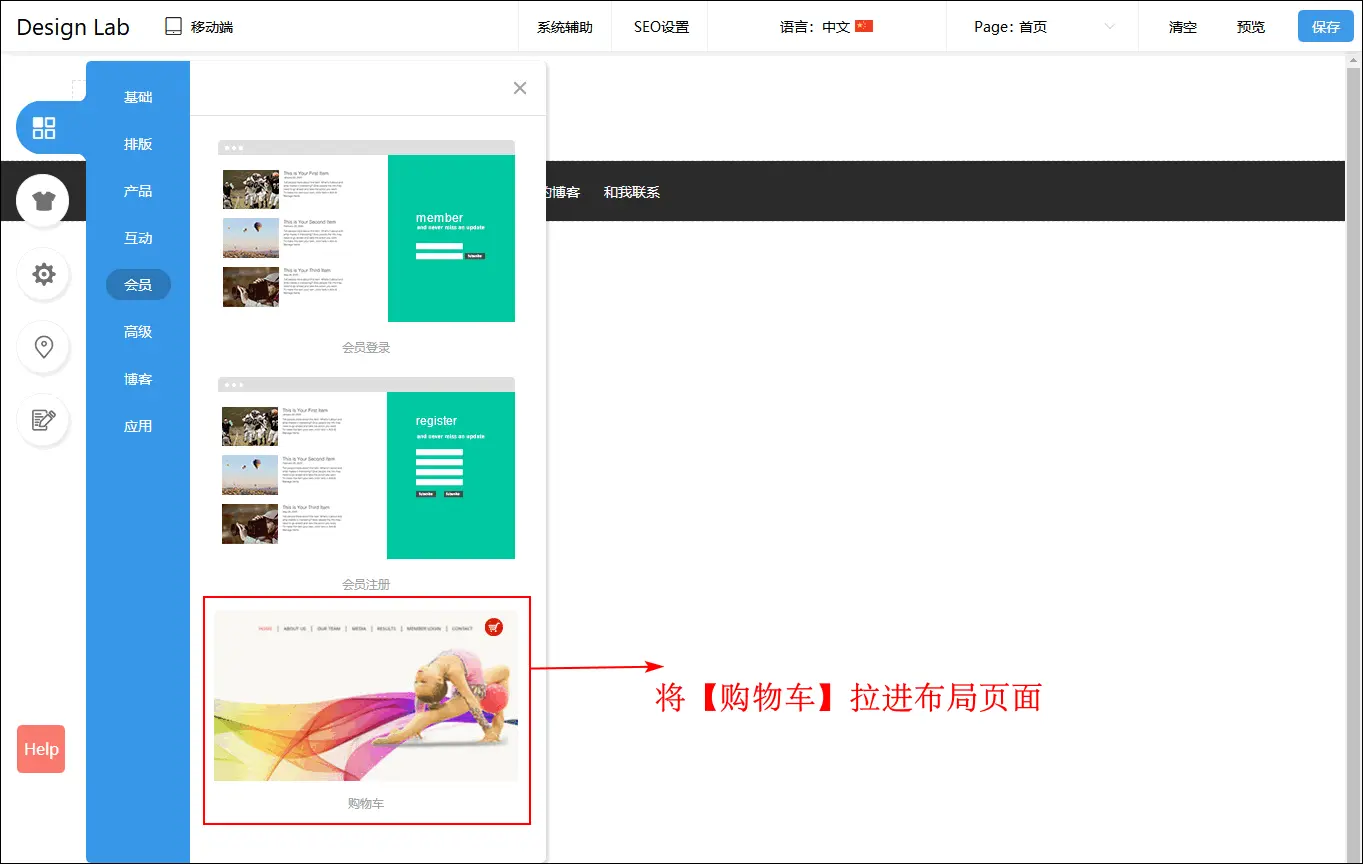Open the 系统辅助 menu
This screenshot has height=864, width=1363.
(x=564, y=27)
